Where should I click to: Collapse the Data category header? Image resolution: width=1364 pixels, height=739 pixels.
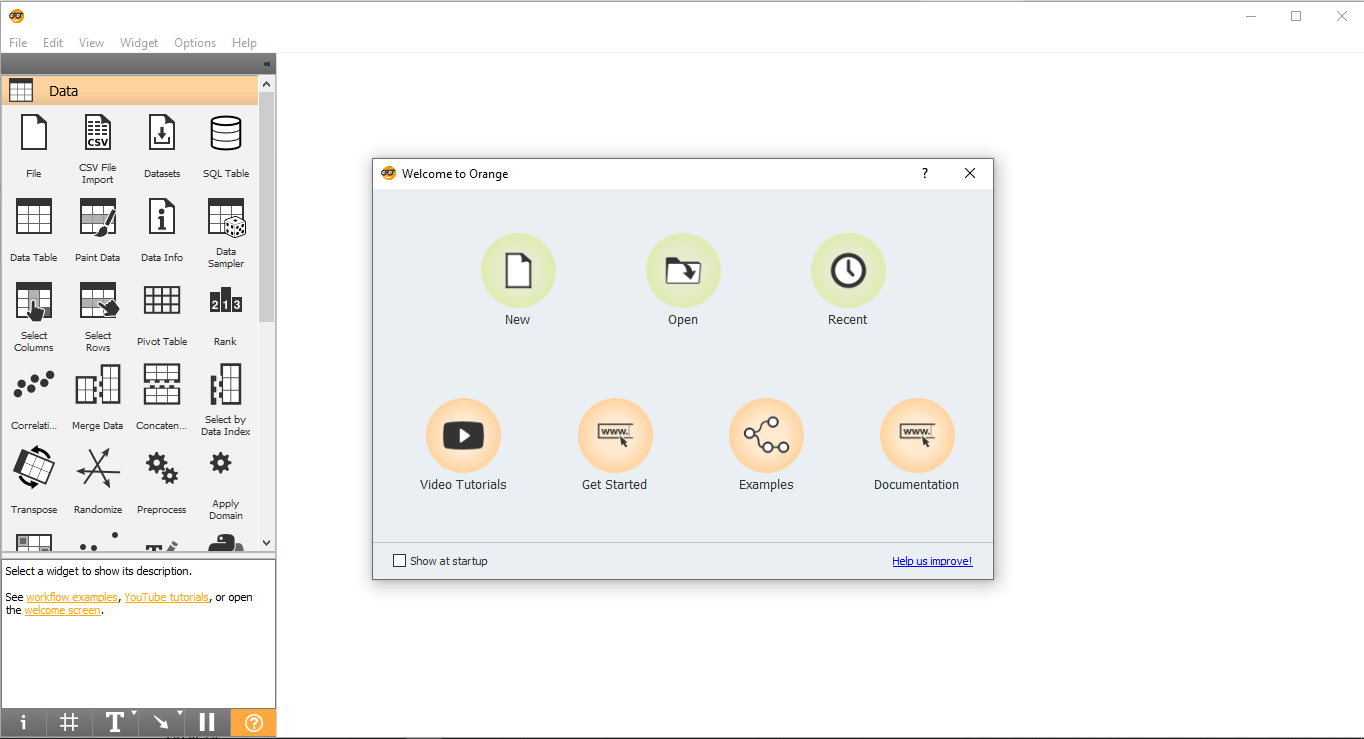point(130,91)
